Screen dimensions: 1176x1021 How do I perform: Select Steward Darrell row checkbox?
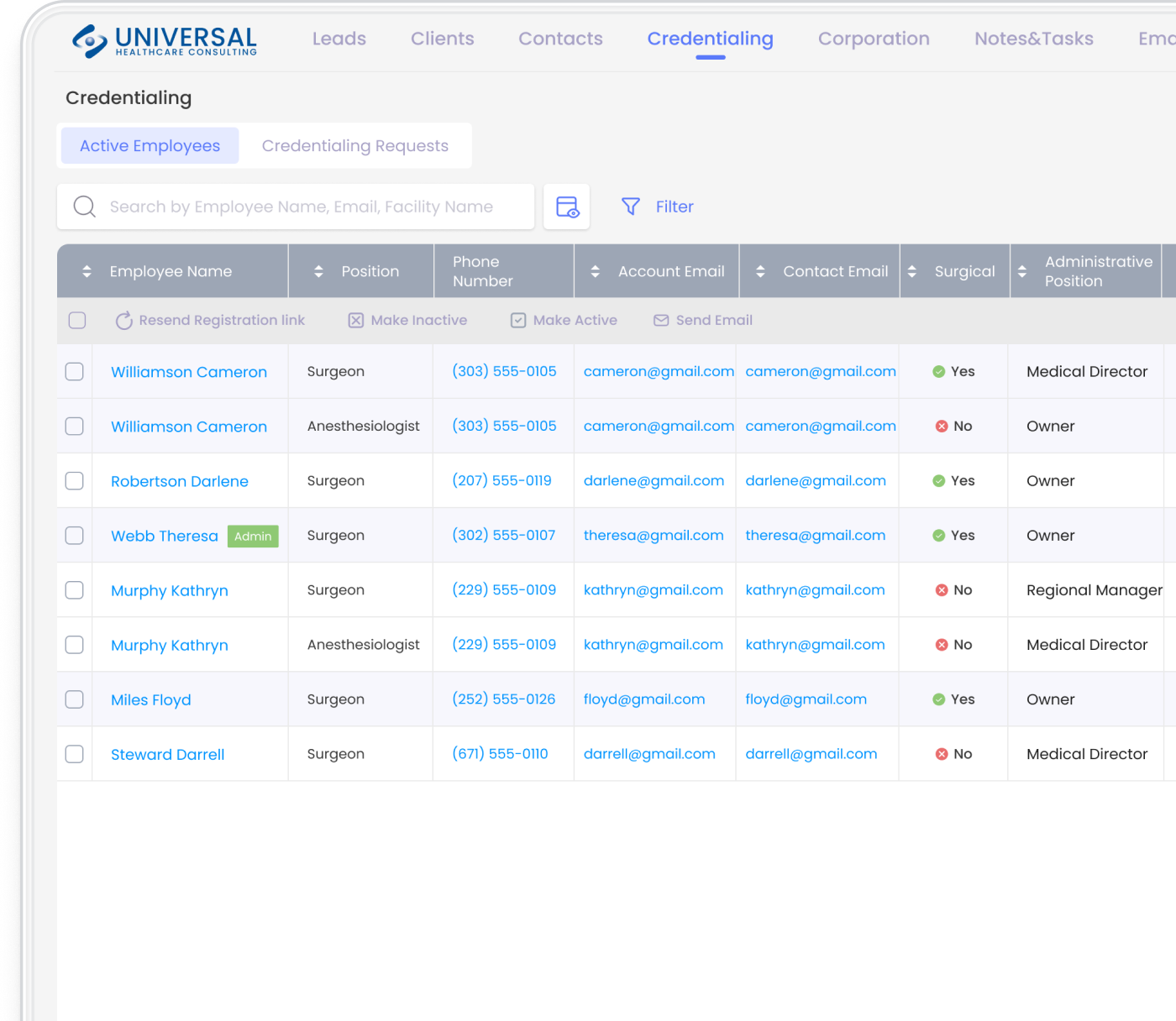75,753
